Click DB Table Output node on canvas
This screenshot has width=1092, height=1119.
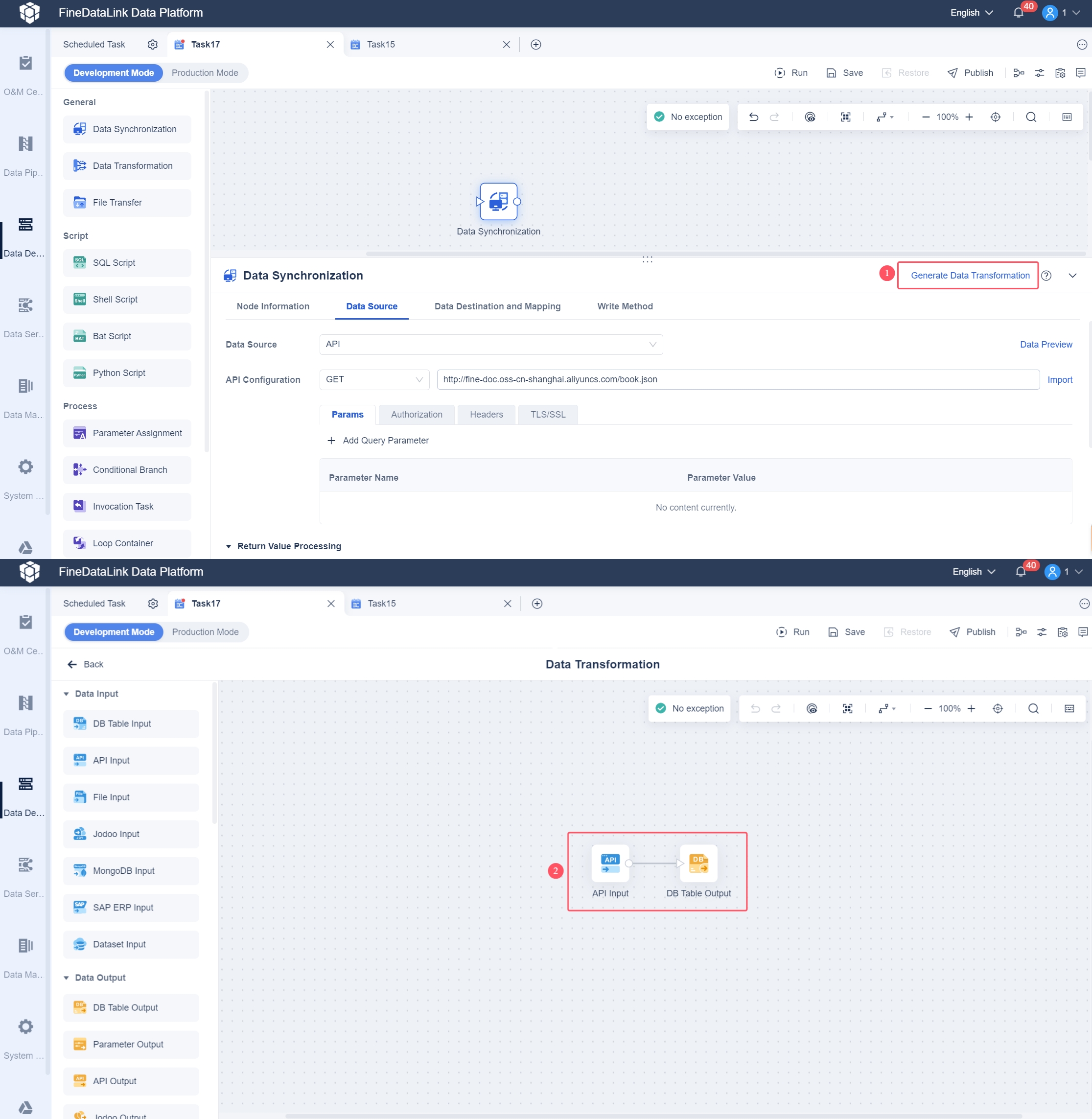point(698,863)
